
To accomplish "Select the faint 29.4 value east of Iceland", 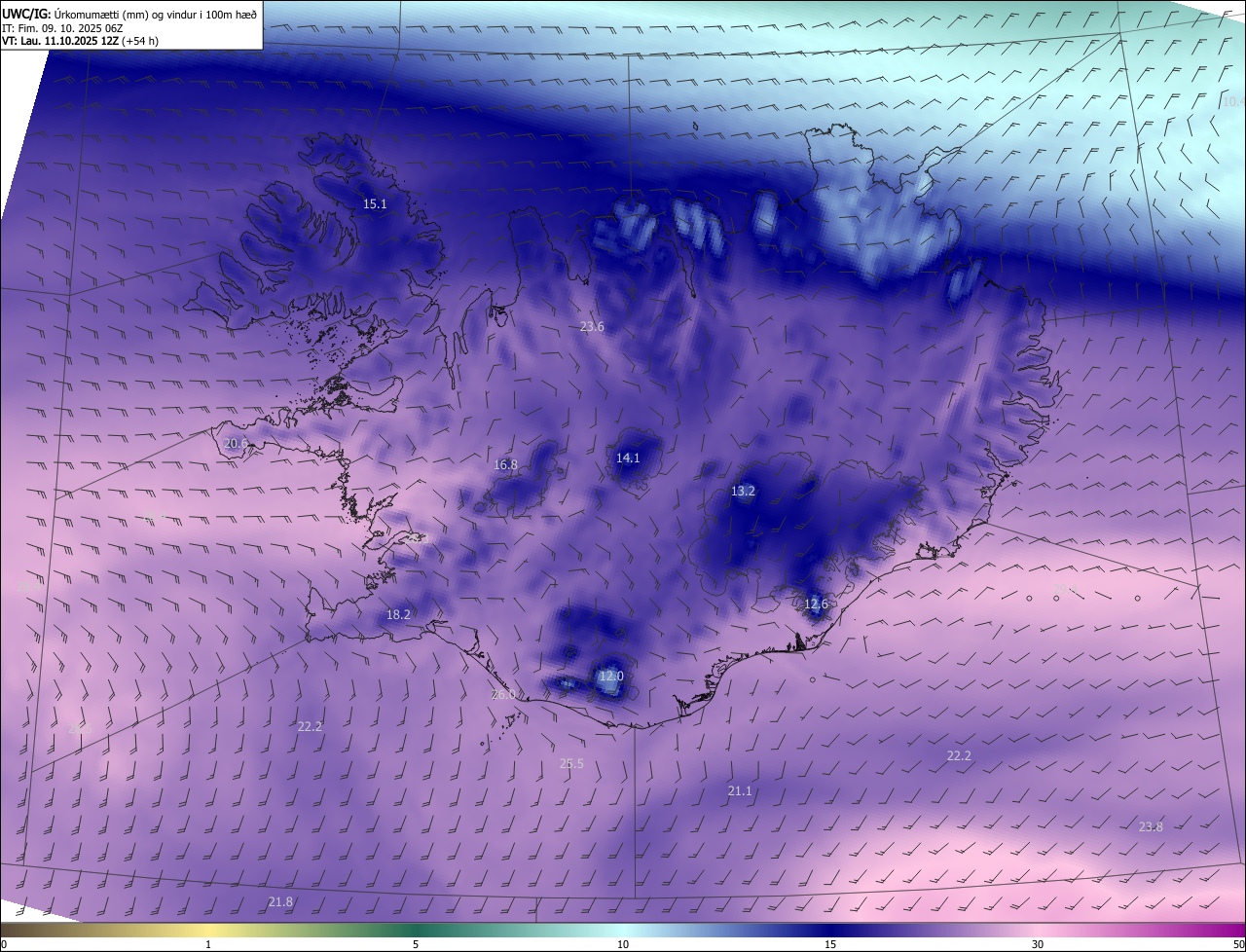I will [x=1066, y=590].
